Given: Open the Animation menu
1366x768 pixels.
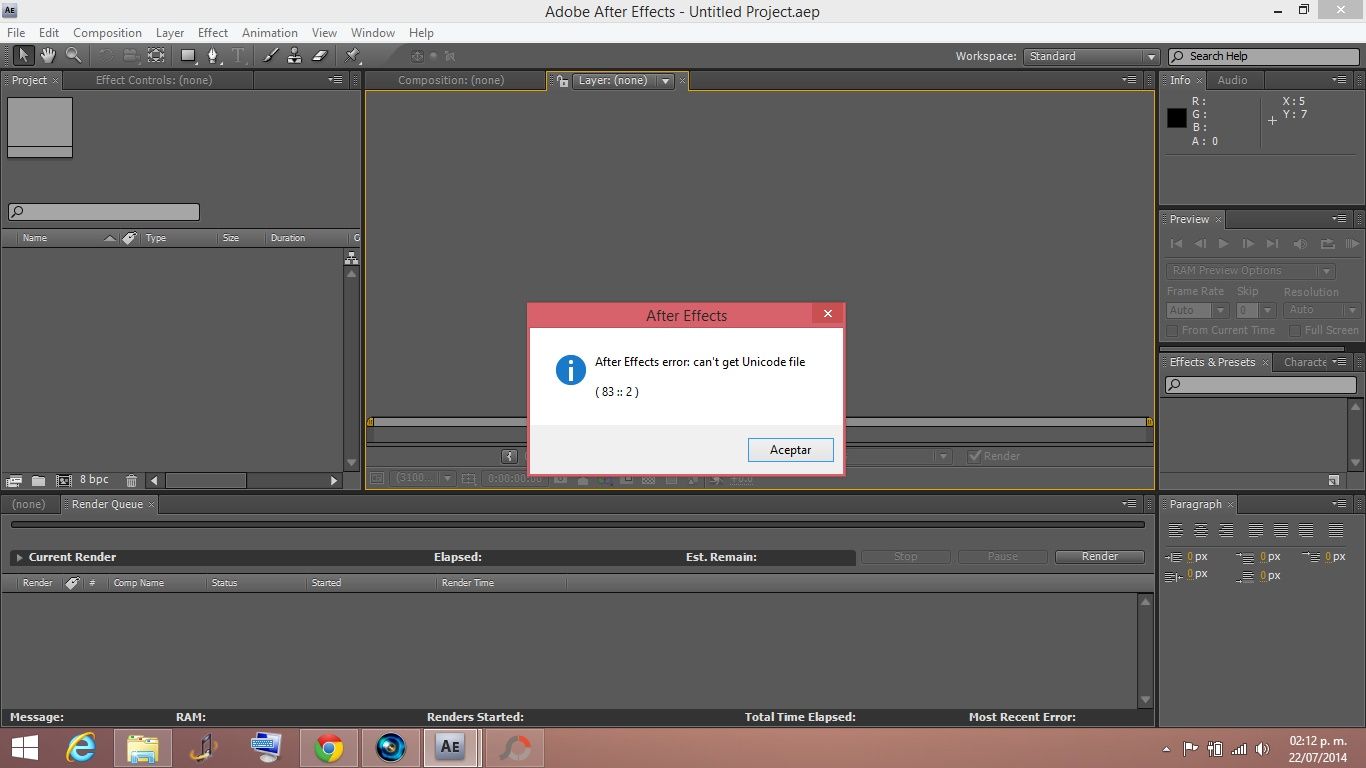Looking at the screenshot, I should (x=270, y=33).
